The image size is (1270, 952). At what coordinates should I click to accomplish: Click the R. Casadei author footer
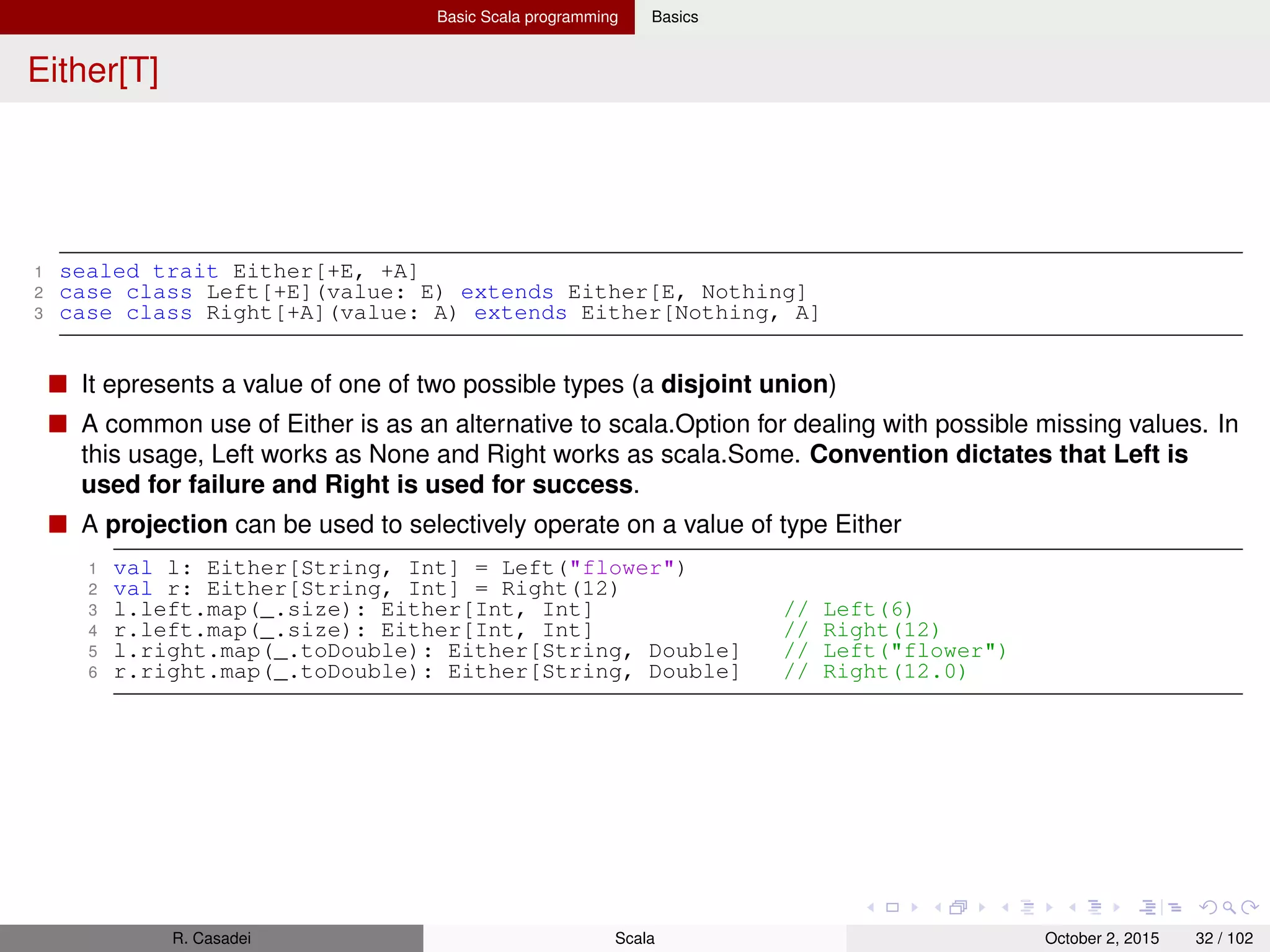211,938
